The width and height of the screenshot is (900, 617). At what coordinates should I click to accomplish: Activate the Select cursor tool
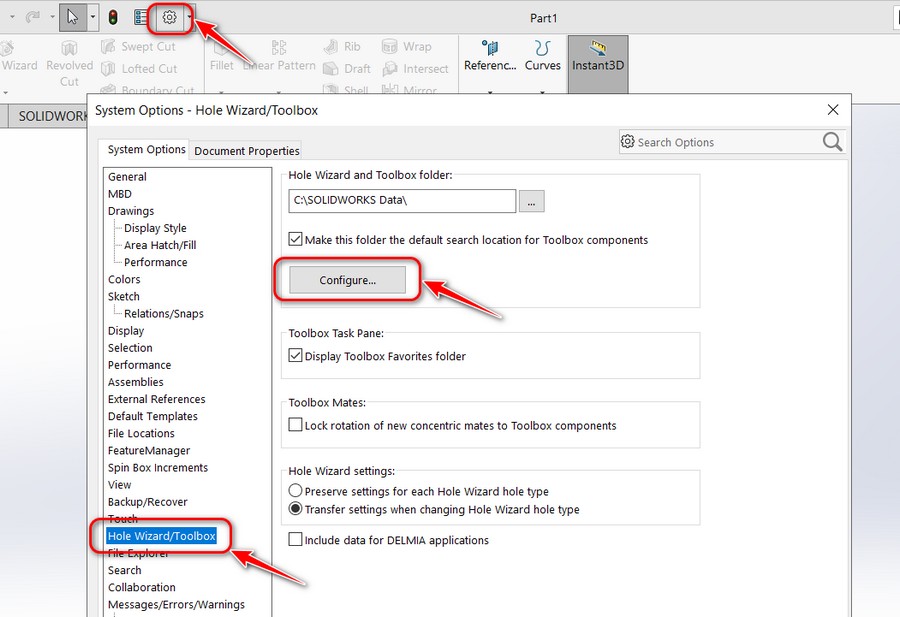point(72,17)
